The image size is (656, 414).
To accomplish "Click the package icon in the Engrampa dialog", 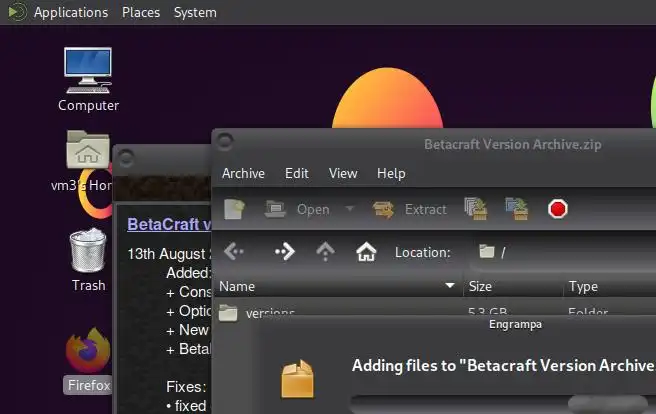I will (x=297, y=378).
